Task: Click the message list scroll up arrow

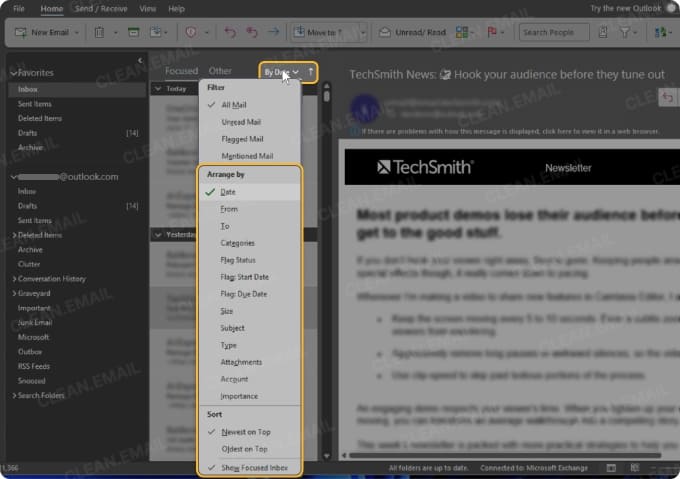Action: click(327, 86)
